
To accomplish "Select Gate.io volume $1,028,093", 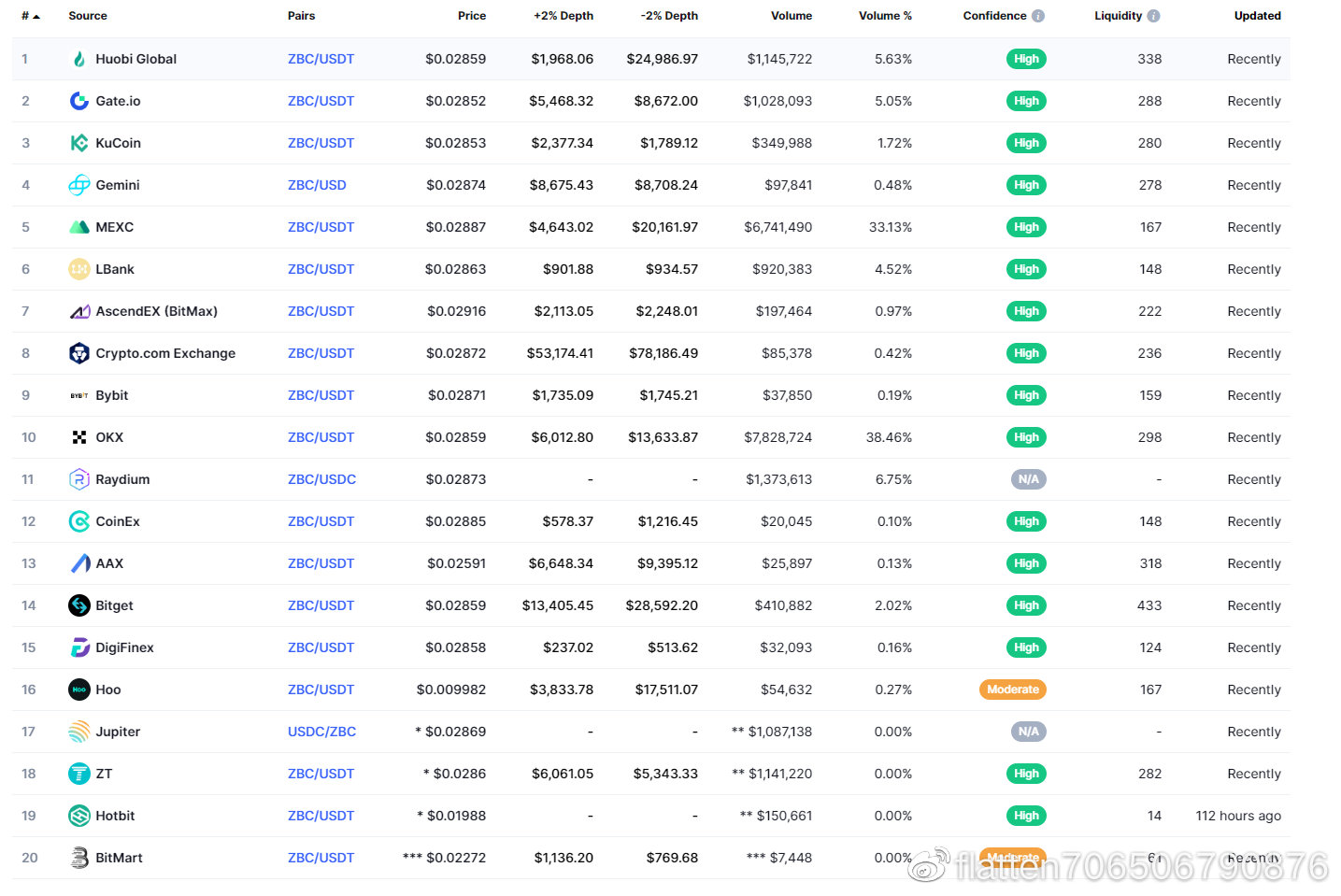I will (x=777, y=101).
